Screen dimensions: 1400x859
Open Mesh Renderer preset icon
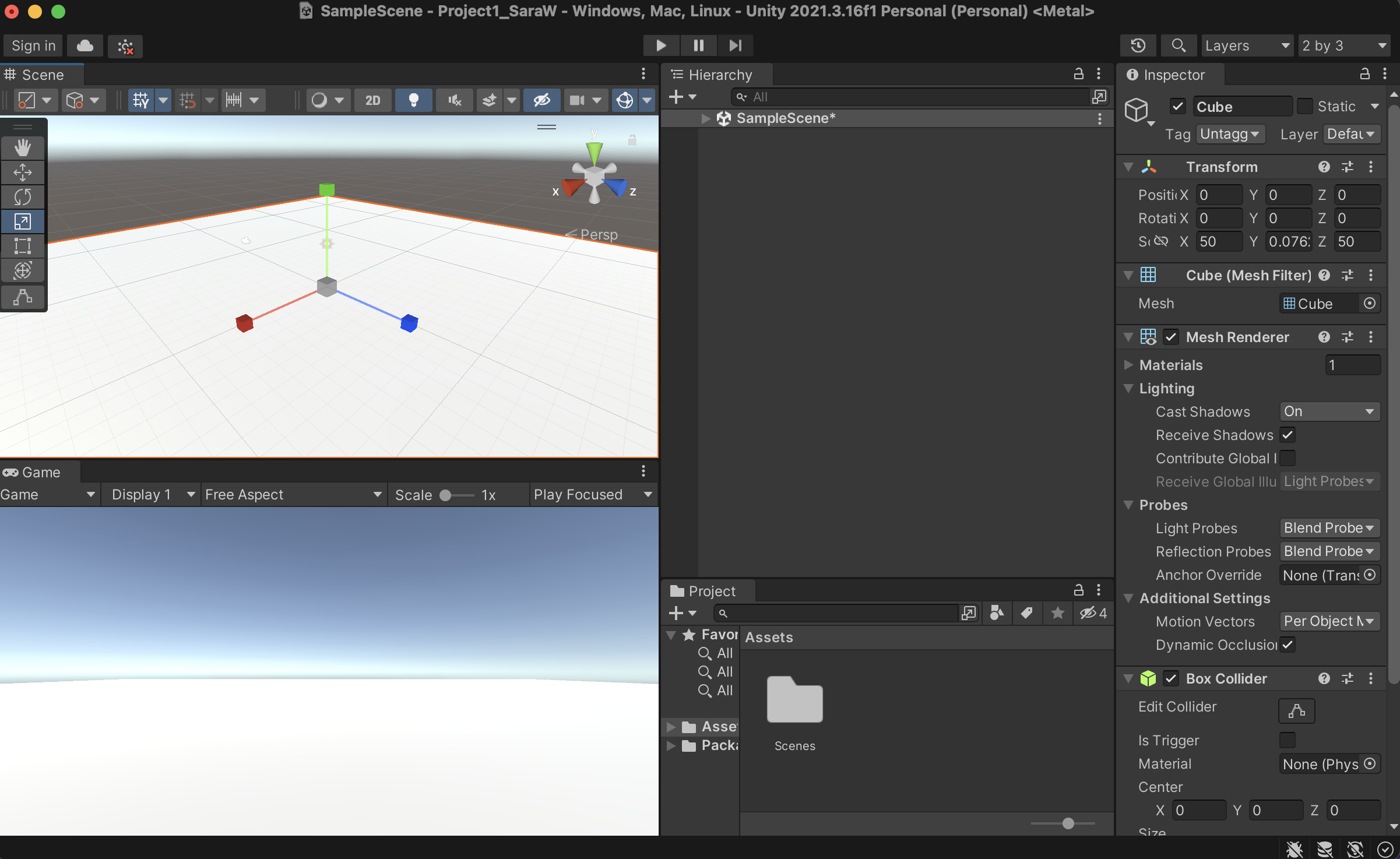pos(1348,337)
